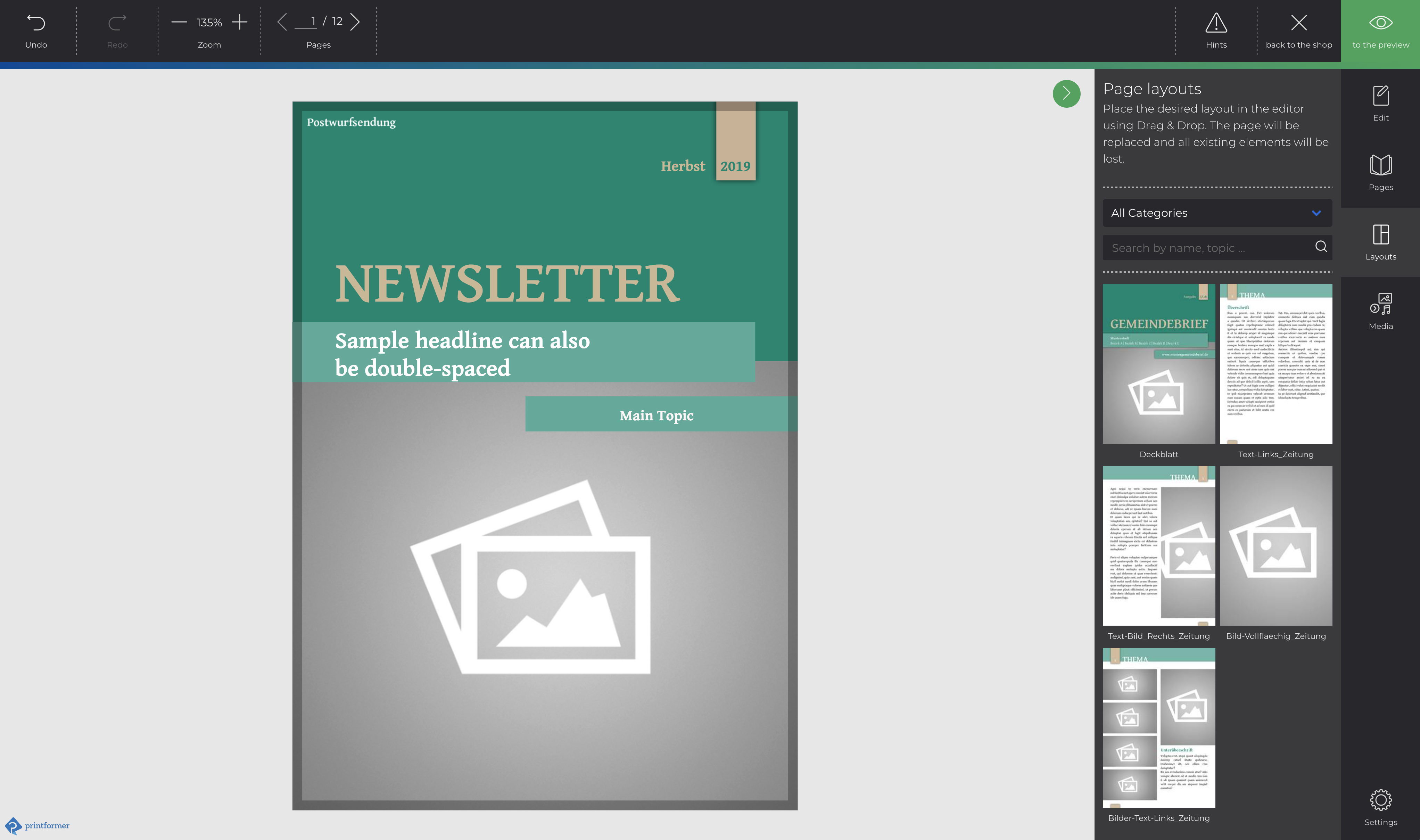Screen dimensions: 1420x840
Task: Open the Hints warning icon
Action: 1216,23
